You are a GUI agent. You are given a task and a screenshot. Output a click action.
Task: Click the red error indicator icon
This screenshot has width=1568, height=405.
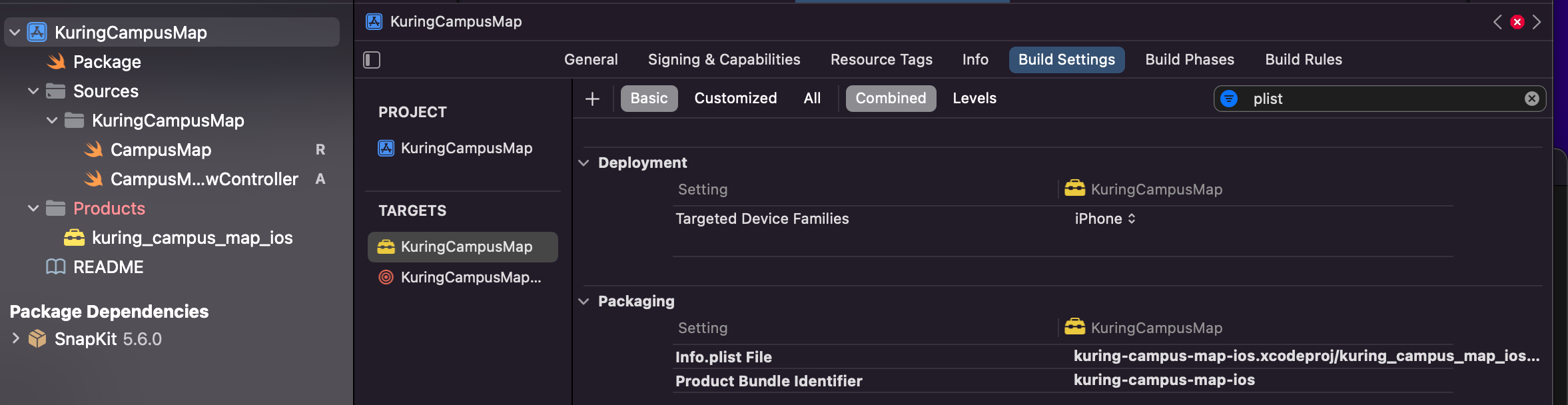[1517, 22]
